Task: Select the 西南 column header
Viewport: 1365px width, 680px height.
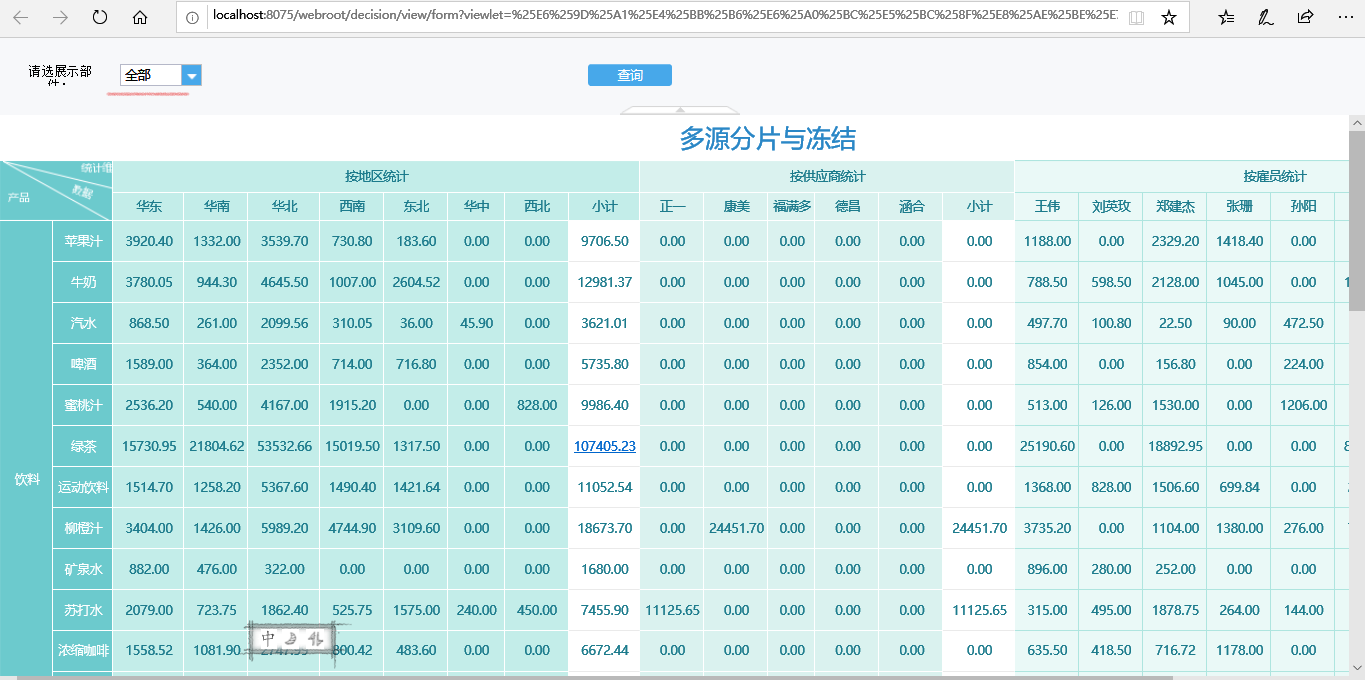Action: click(x=352, y=206)
